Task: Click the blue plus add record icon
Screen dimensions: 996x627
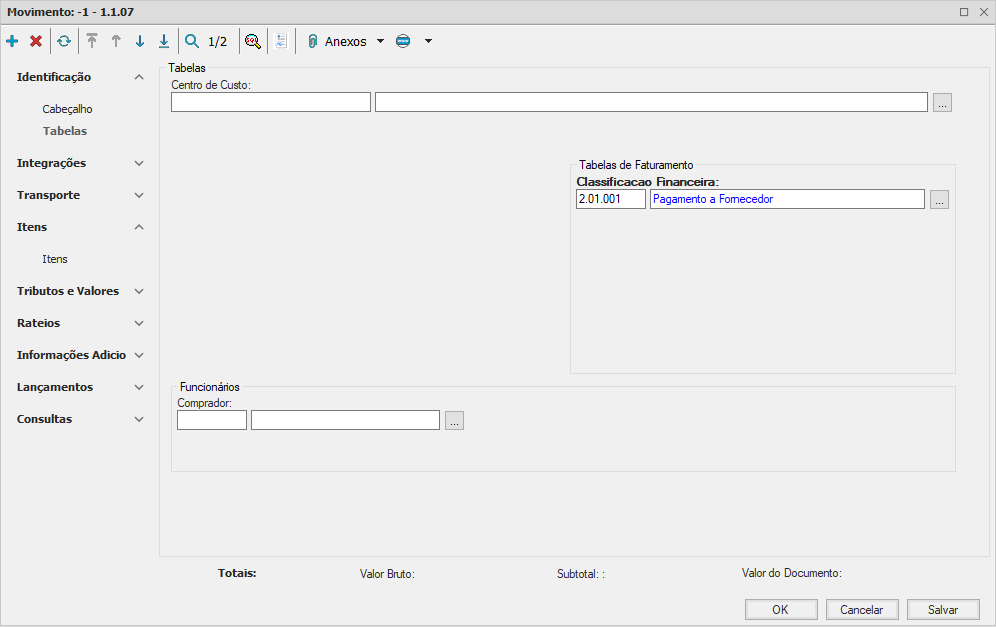Action: pos(12,42)
